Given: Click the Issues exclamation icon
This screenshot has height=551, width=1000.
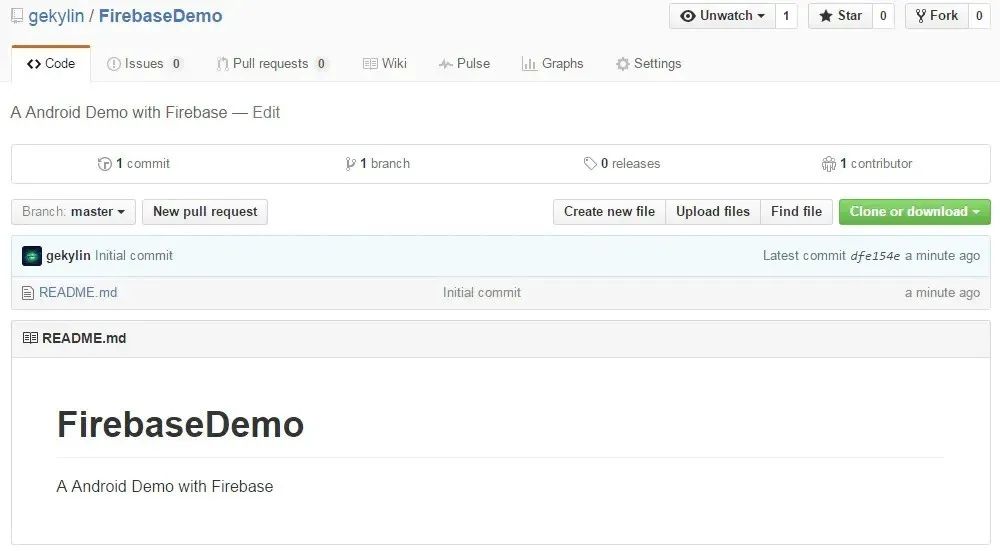Looking at the screenshot, I should (x=114, y=64).
